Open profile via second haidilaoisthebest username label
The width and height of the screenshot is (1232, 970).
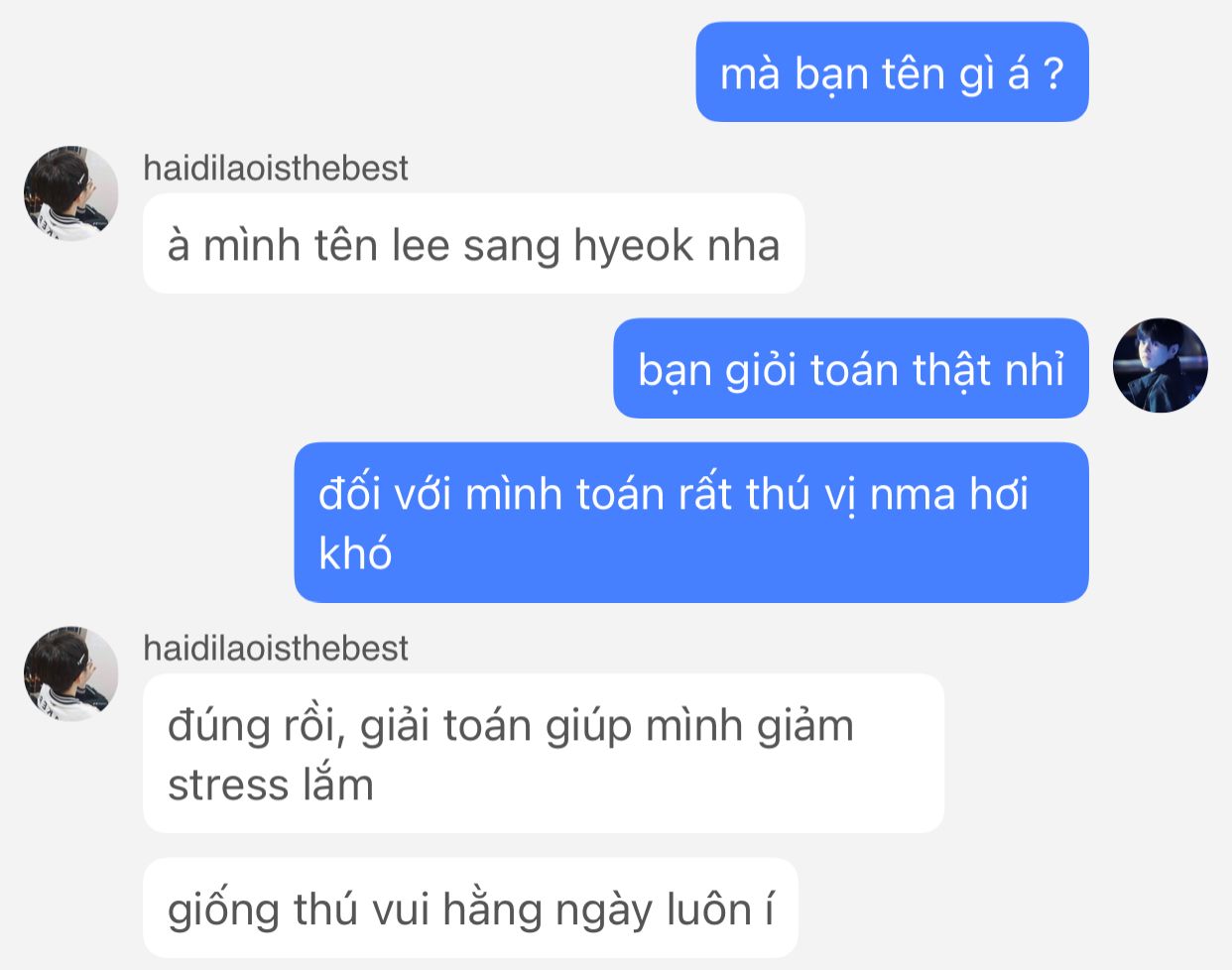pyautogui.click(x=276, y=648)
